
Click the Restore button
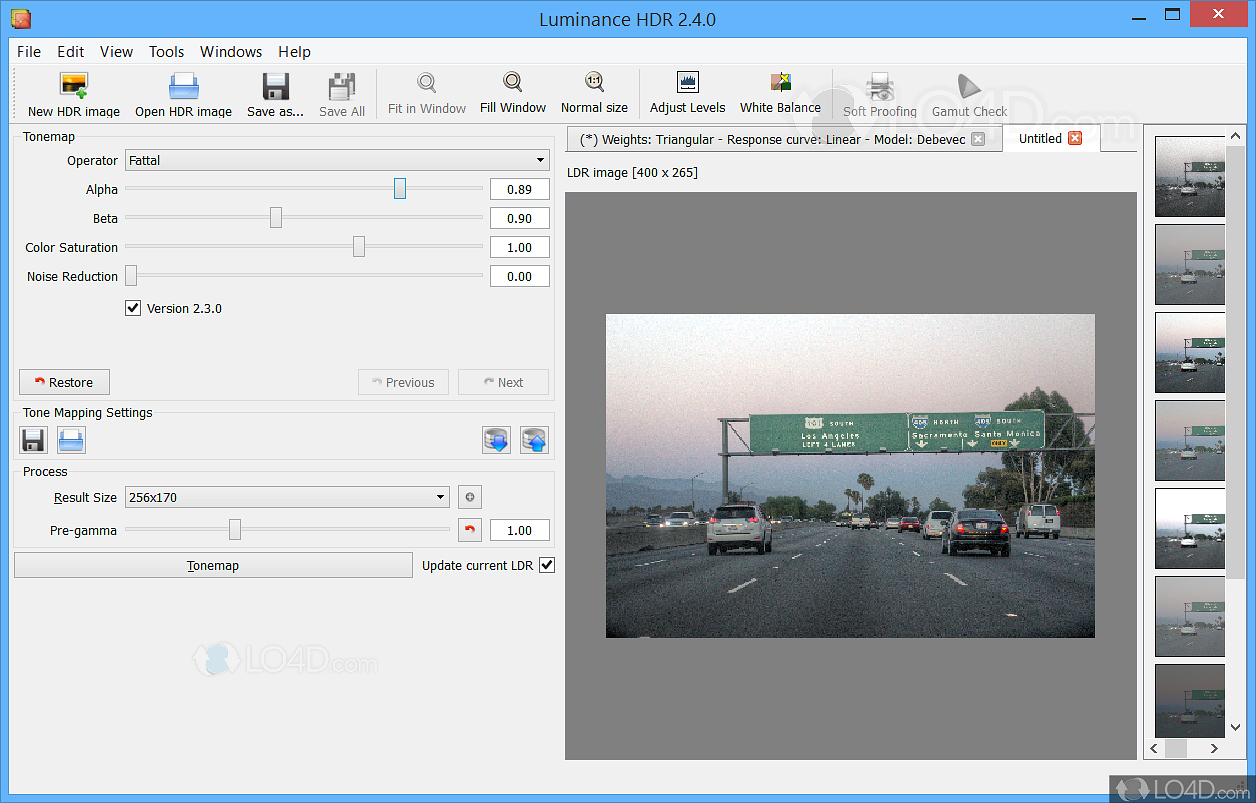click(64, 382)
